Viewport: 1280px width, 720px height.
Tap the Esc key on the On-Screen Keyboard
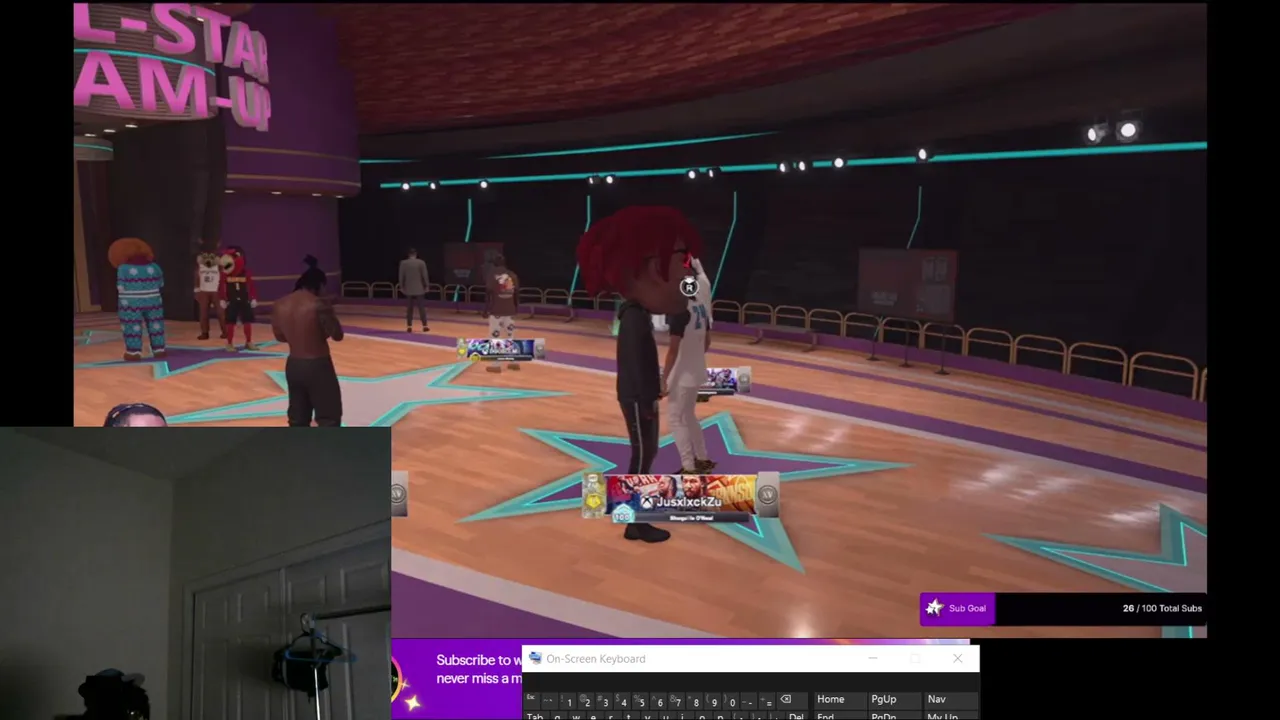[x=532, y=700]
